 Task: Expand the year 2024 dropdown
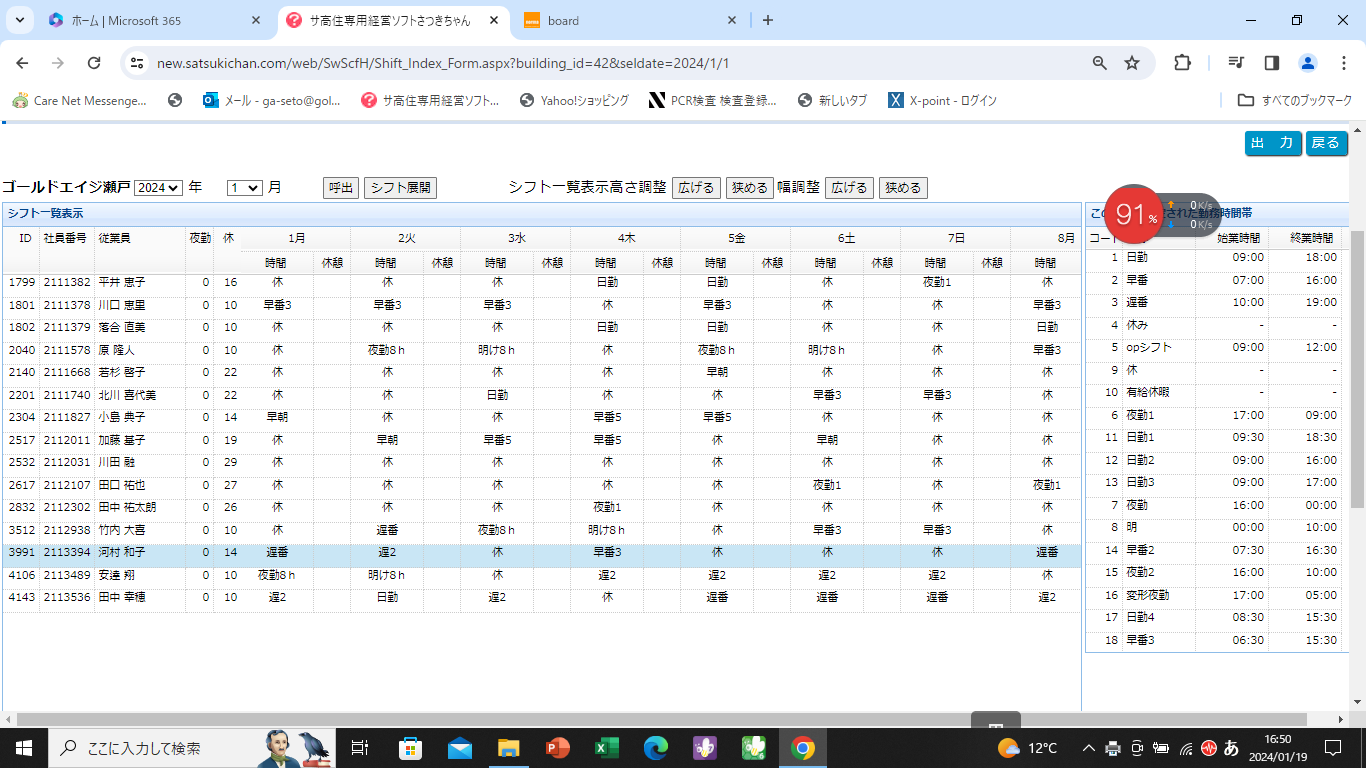(159, 188)
